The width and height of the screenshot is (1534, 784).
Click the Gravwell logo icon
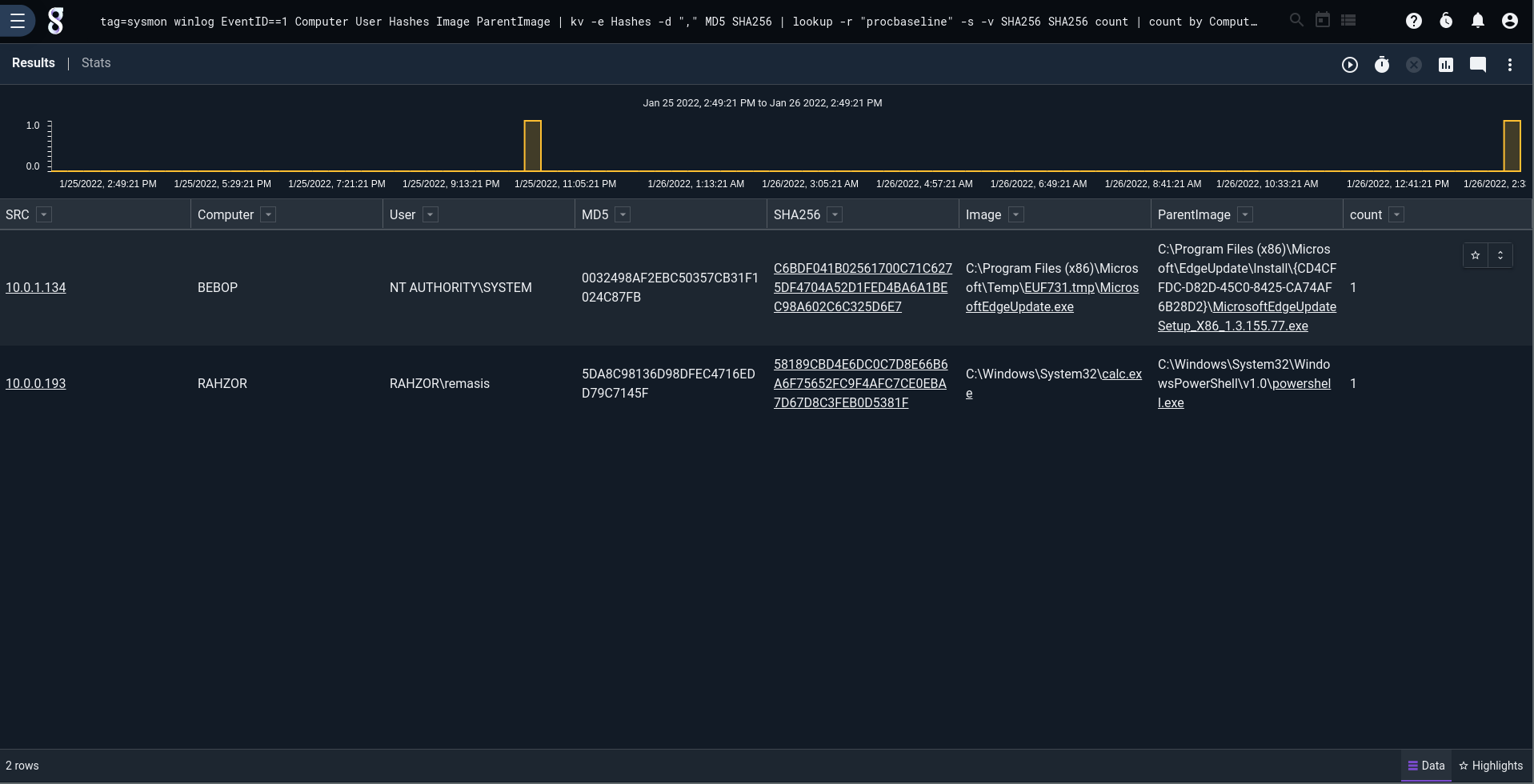55,21
